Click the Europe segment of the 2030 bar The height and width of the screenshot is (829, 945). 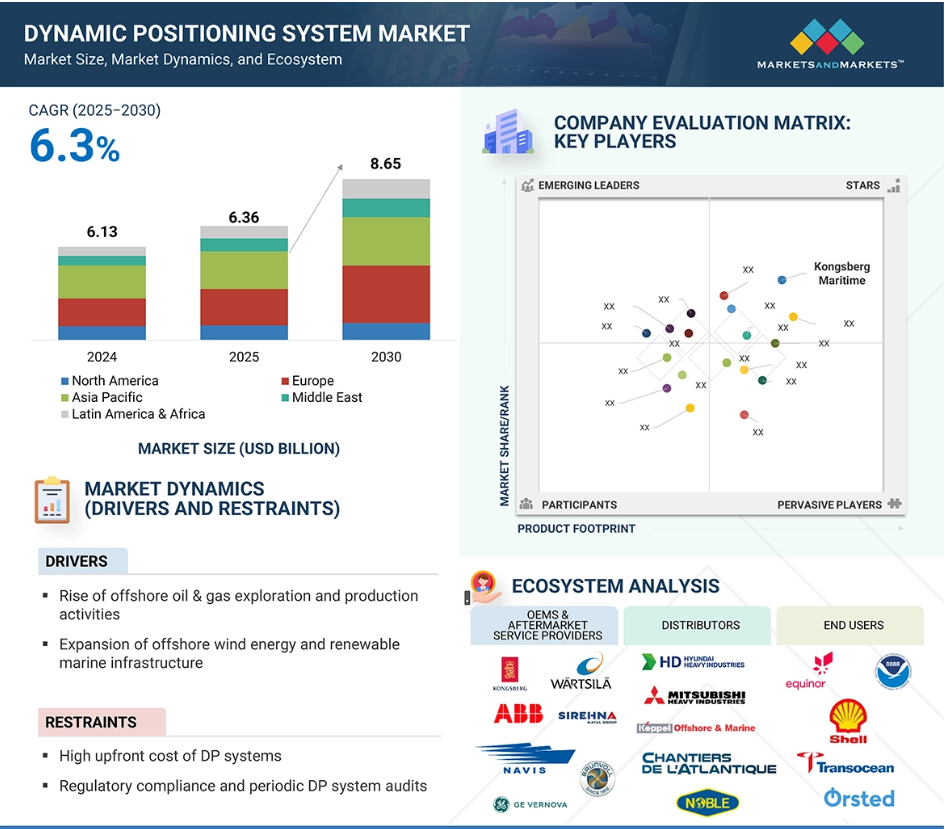386,295
